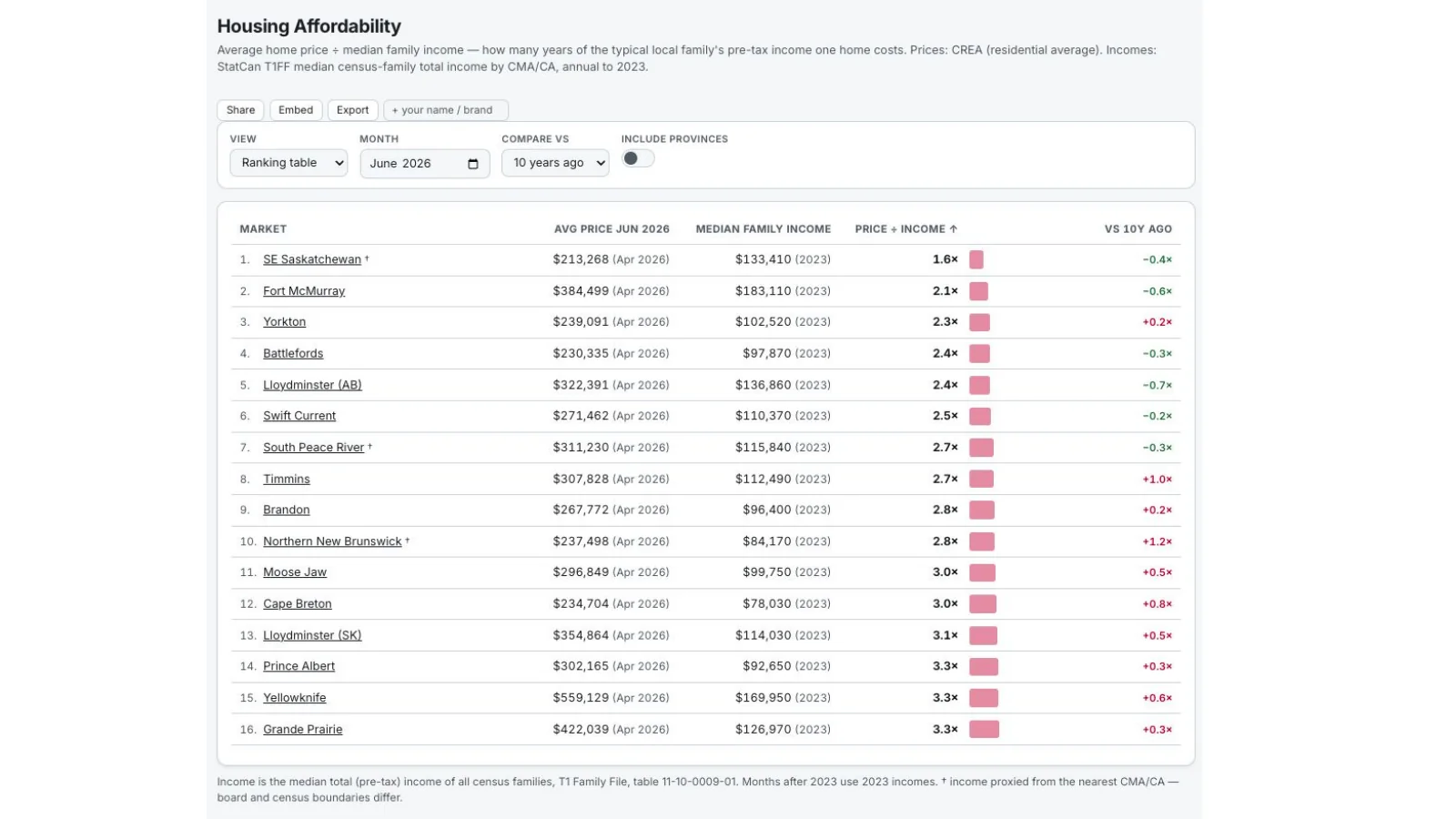This screenshot has width=1456, height=819.
Task: Open the View dropdown showing Ranking table
Action: [x=288, y=163]
